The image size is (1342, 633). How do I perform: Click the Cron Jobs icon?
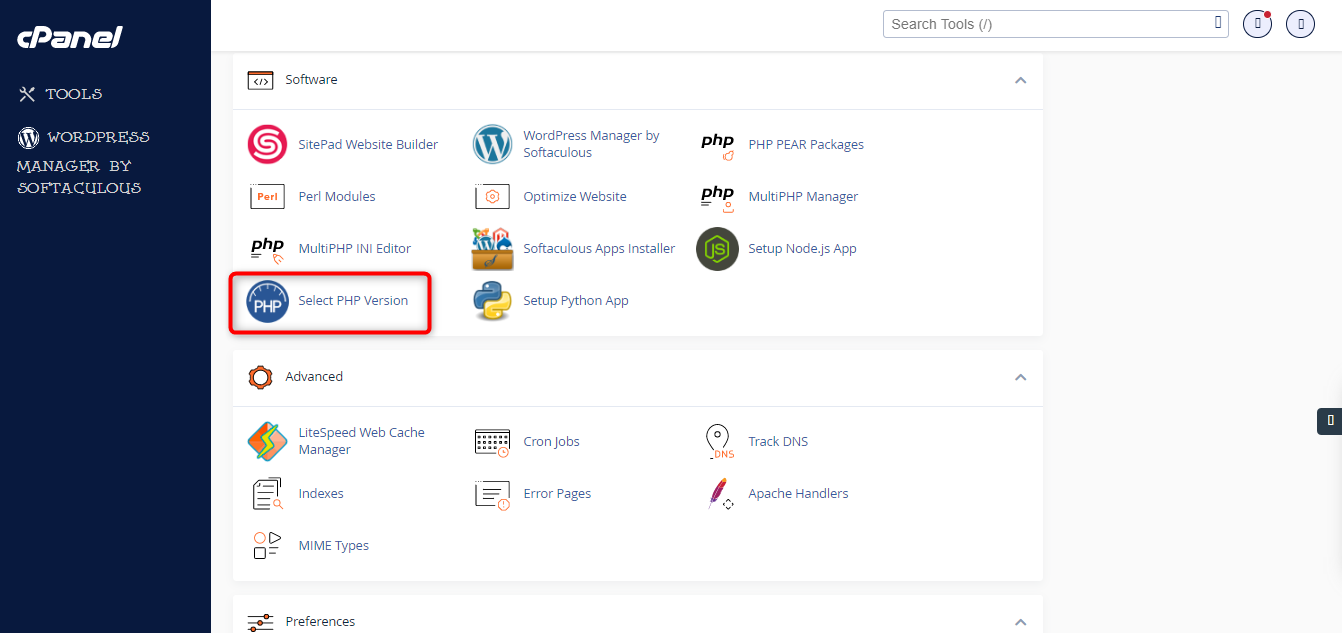pyautogui.click(x=492, y=442)
